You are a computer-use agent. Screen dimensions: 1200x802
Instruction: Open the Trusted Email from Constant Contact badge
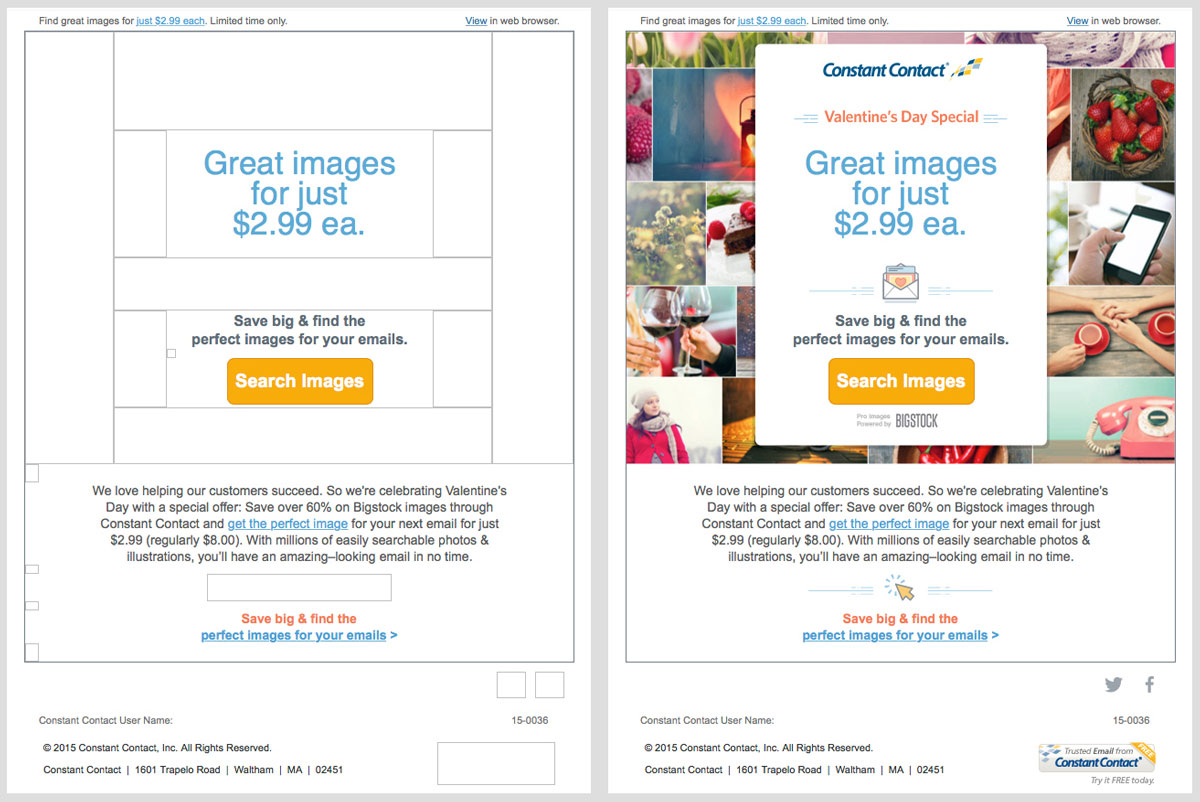point(1099,757)
